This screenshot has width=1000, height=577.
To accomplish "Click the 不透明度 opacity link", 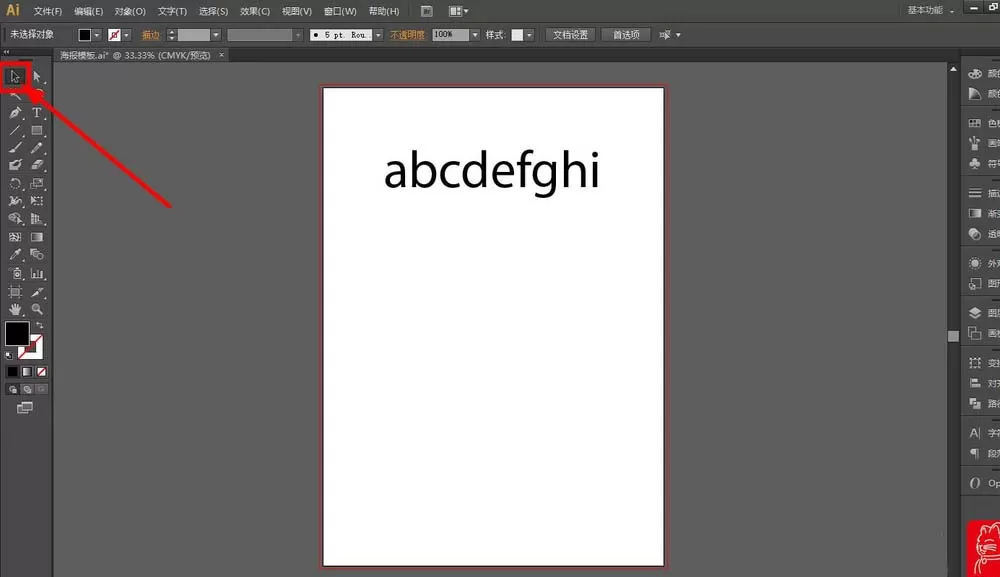I will pyautogui.click(x=407, y=35).
